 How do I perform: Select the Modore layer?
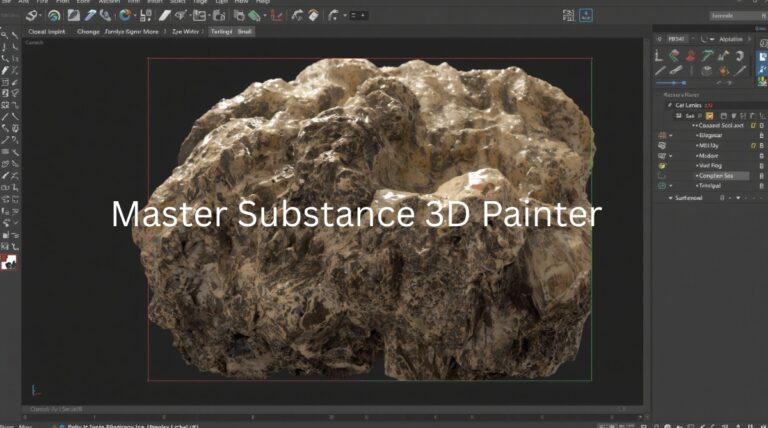click(707, 156)
